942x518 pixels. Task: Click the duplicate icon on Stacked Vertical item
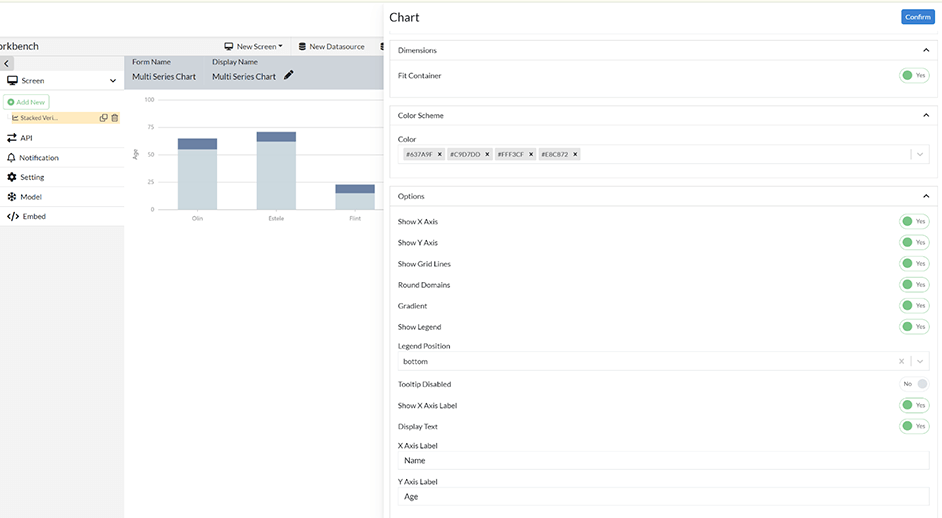[104, 118]
